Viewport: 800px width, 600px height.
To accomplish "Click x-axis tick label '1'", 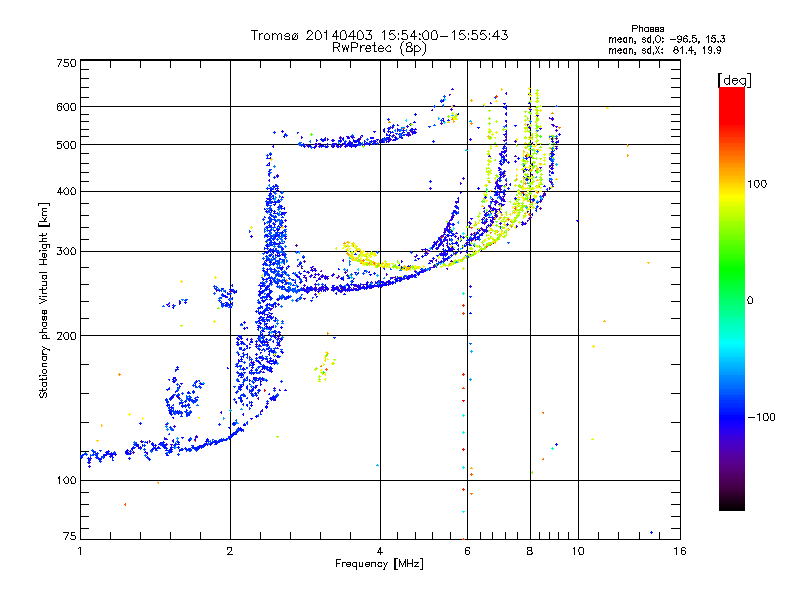I will coord(80,551).
